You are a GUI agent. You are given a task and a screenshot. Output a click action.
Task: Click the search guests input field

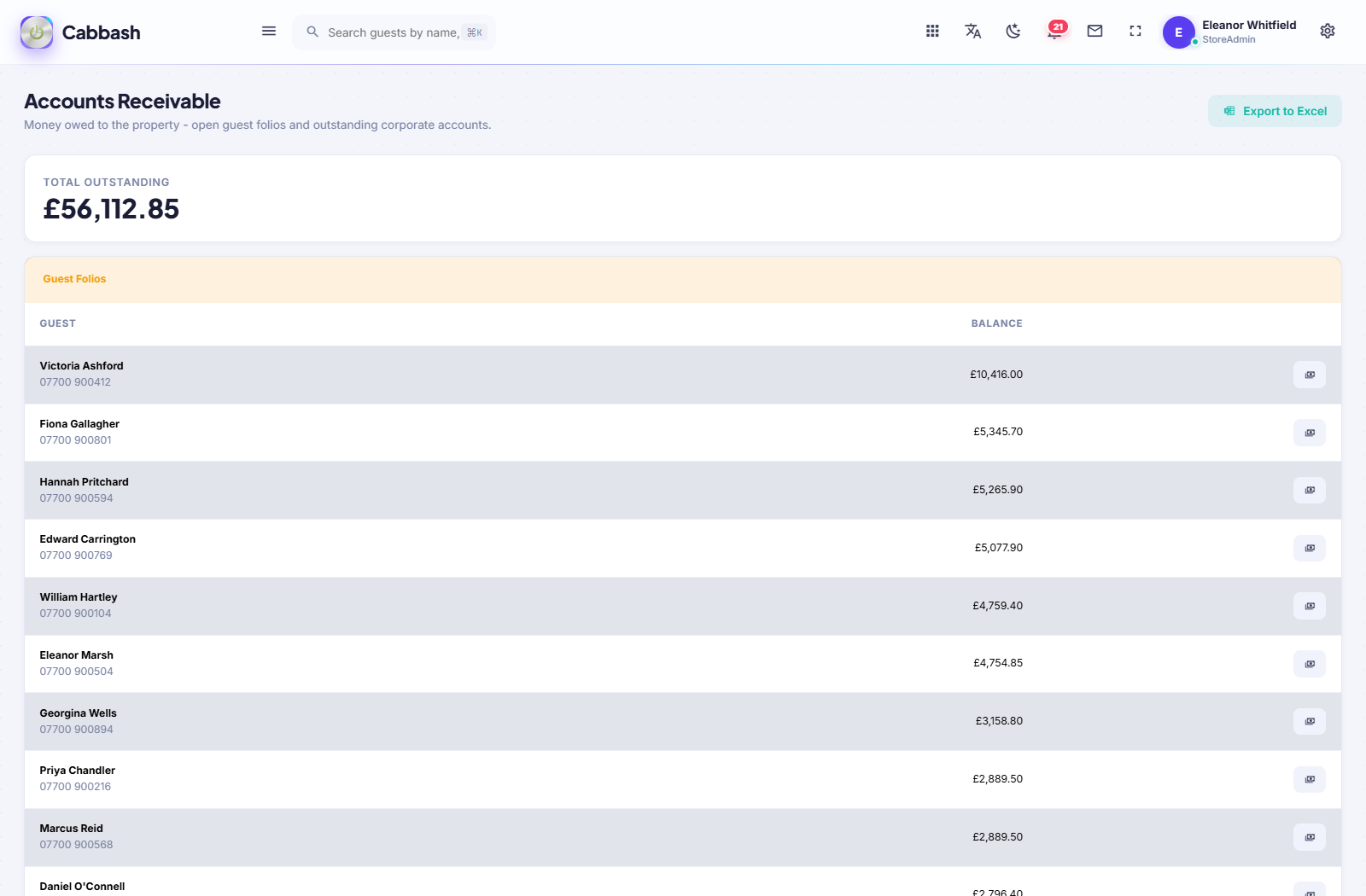[x=394, y=32]
